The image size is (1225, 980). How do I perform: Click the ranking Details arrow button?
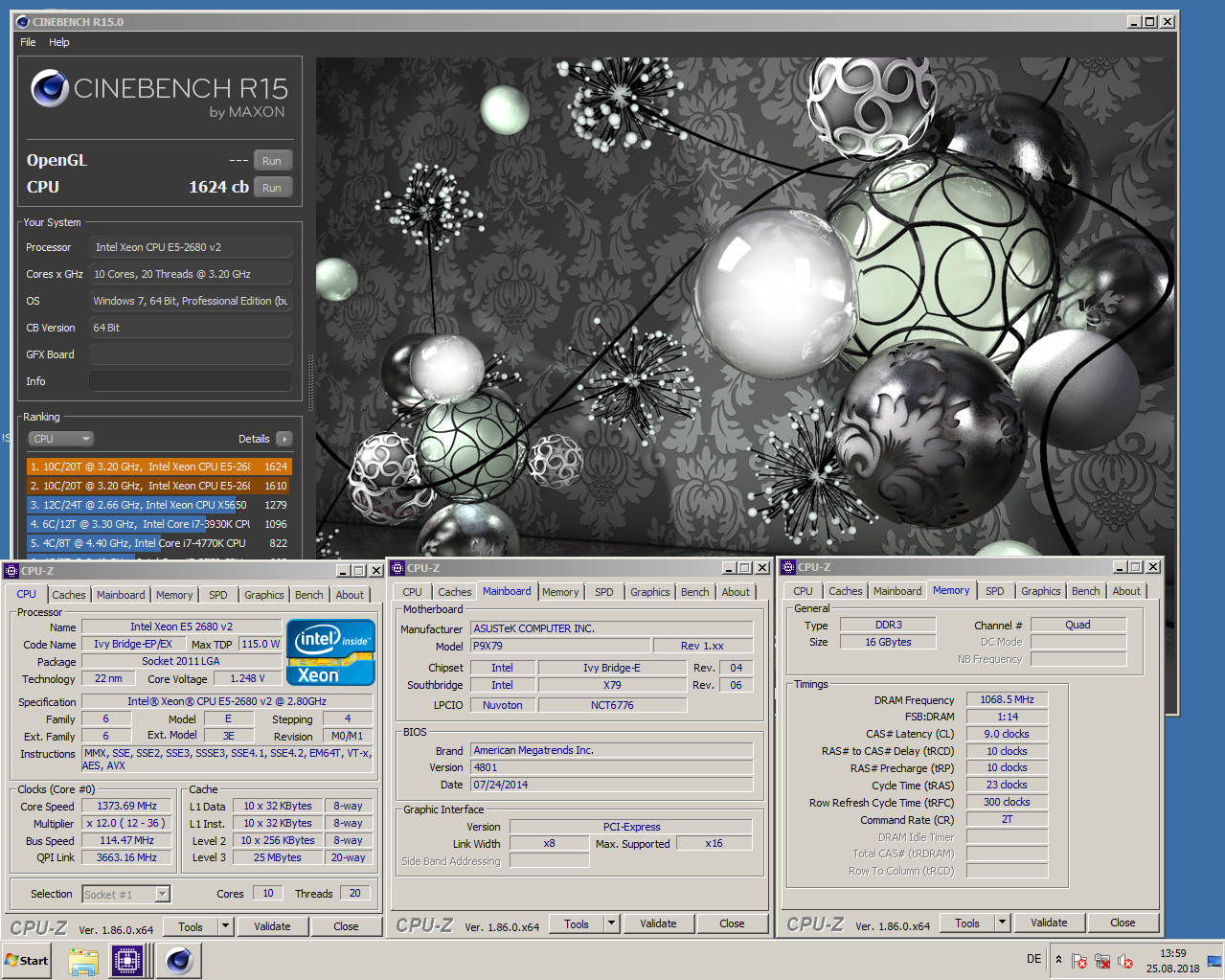[x=284, y=439]
